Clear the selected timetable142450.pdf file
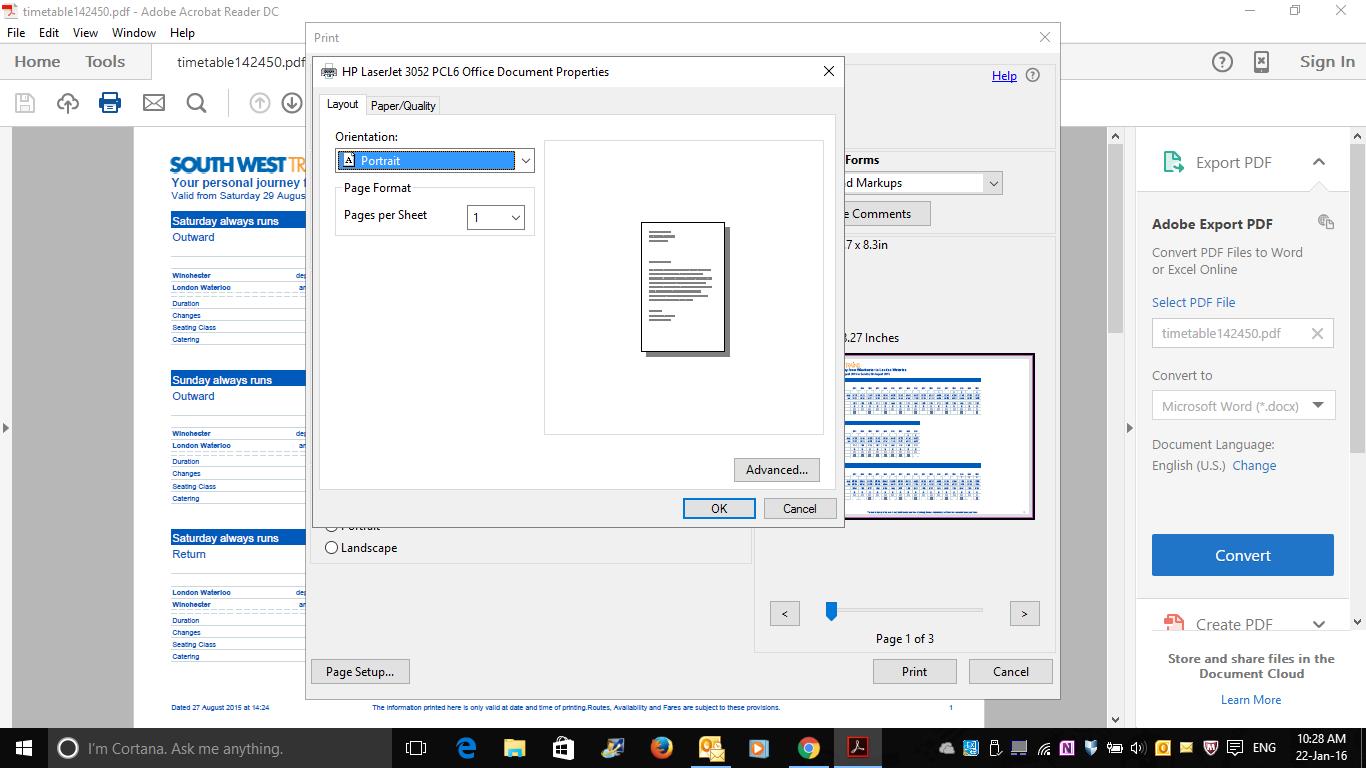Image resolution: width=1366 pixels, height=768 pixels. click(x=1317, y=334)
